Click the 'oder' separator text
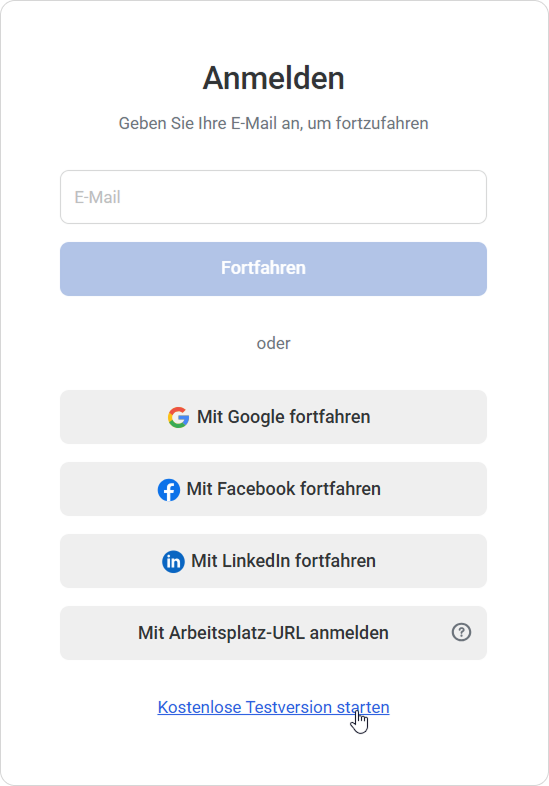 tap(273, 343)
